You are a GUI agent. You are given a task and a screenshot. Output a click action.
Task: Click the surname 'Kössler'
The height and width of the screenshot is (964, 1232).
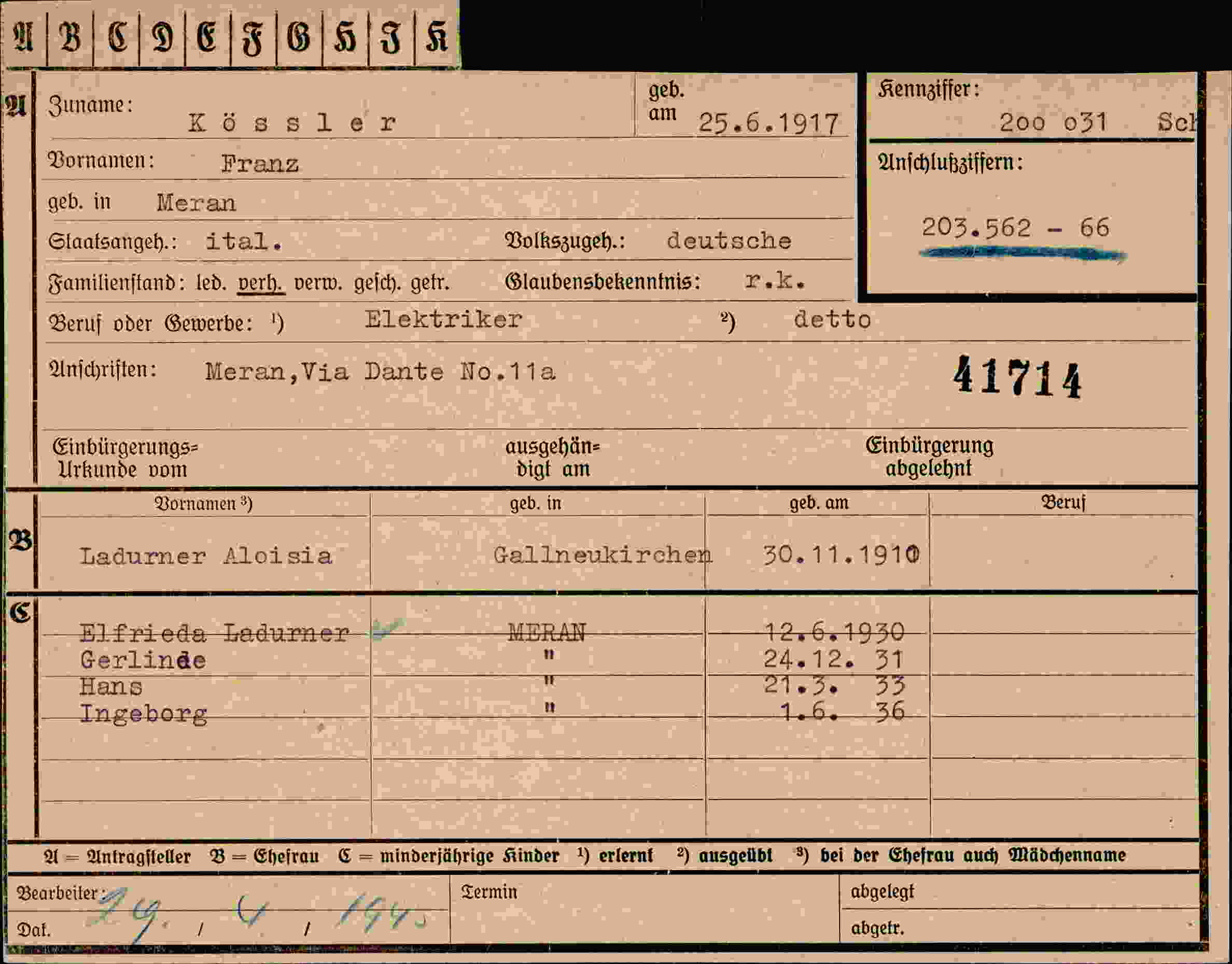[x=292, y=122]
